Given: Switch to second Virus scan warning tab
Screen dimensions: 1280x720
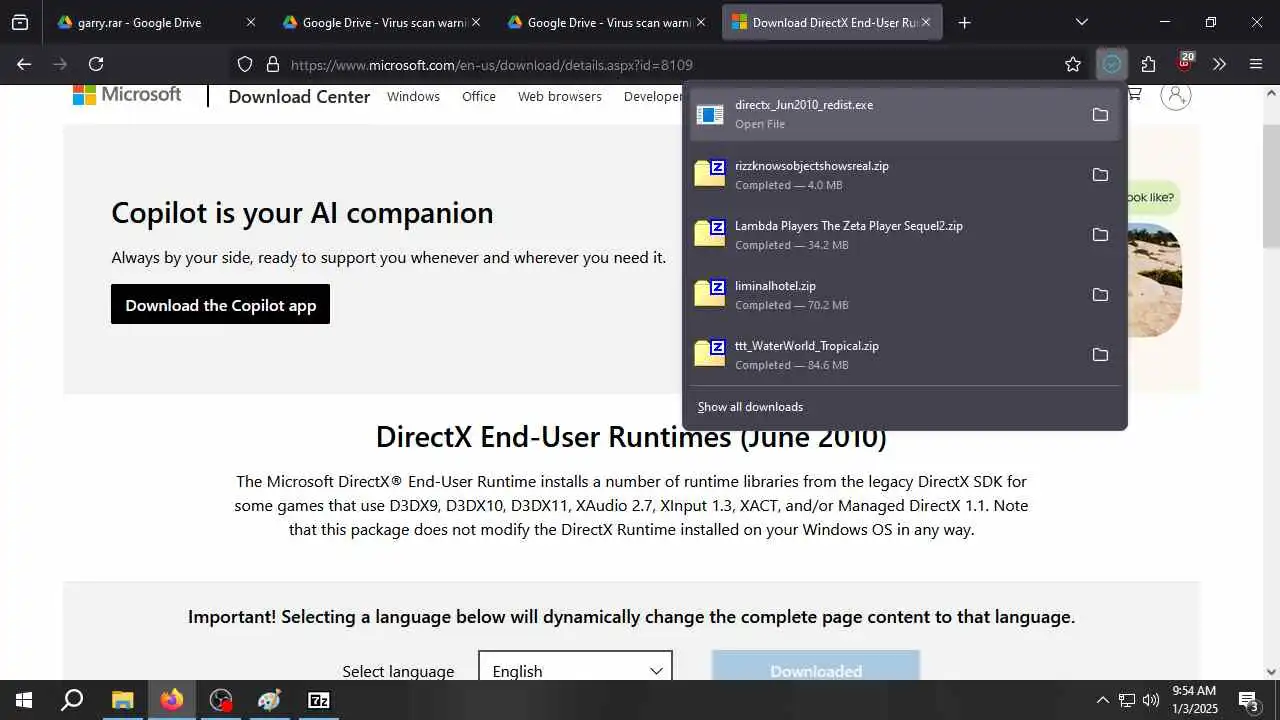Looking at the screenshot, I should (605, 22).
